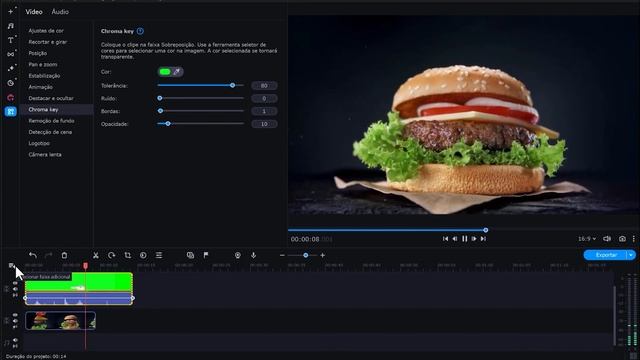Open the Estabilização tool

pyautogui.click(x=44, y=76)
